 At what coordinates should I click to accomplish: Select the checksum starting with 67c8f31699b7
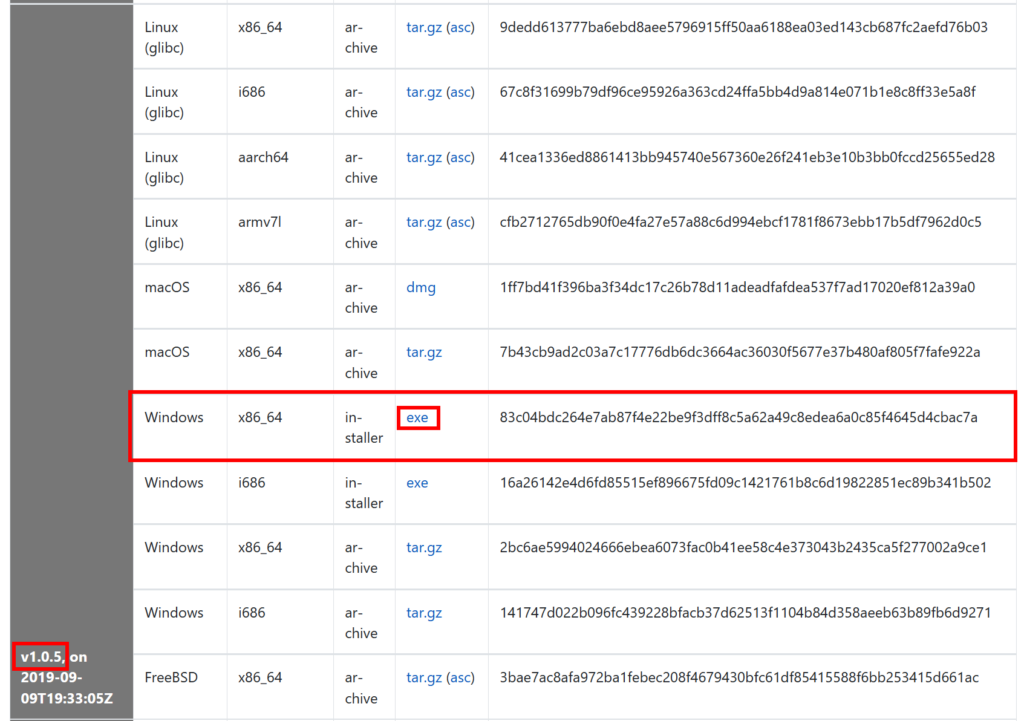pos(737,92)
